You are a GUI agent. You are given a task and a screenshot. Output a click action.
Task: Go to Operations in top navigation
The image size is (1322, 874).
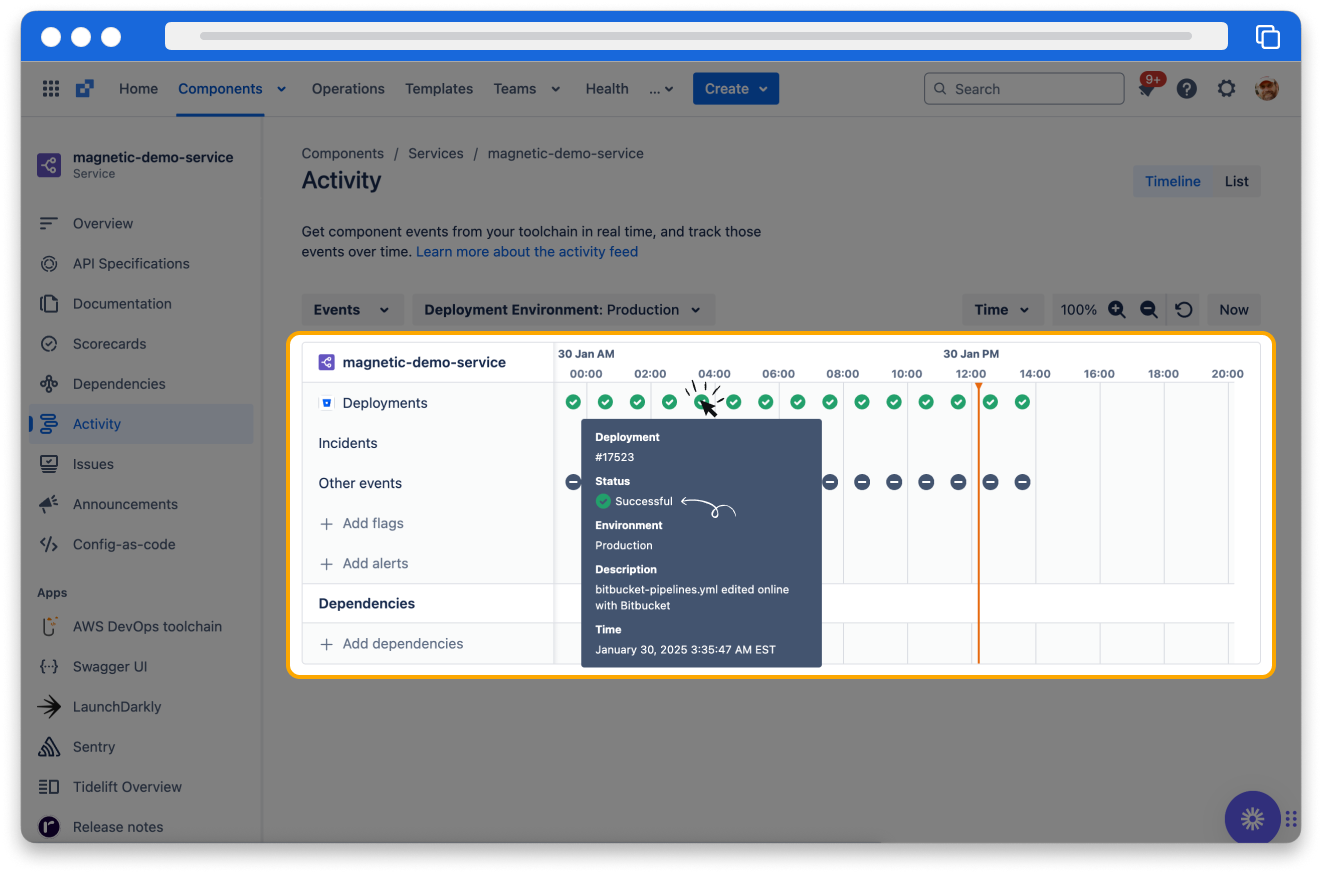pos(348,89)
